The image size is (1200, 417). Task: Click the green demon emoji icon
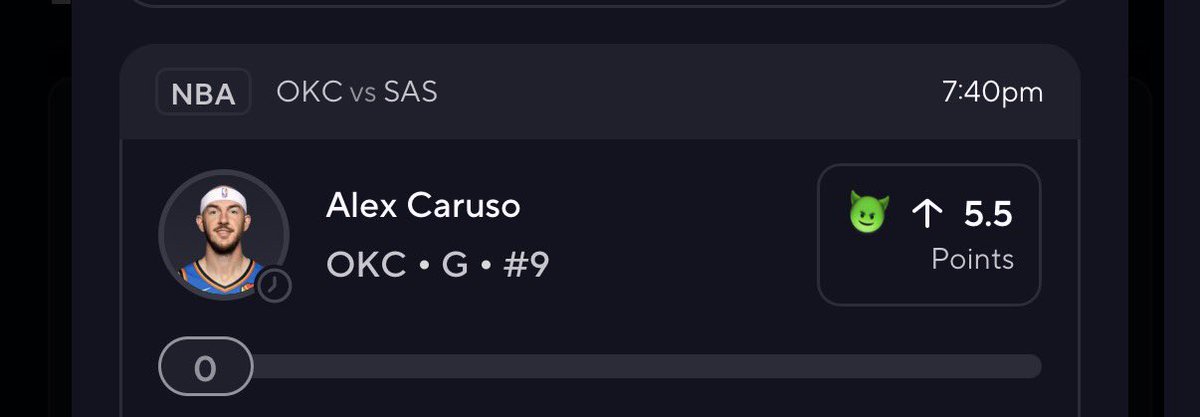point(869,214)
